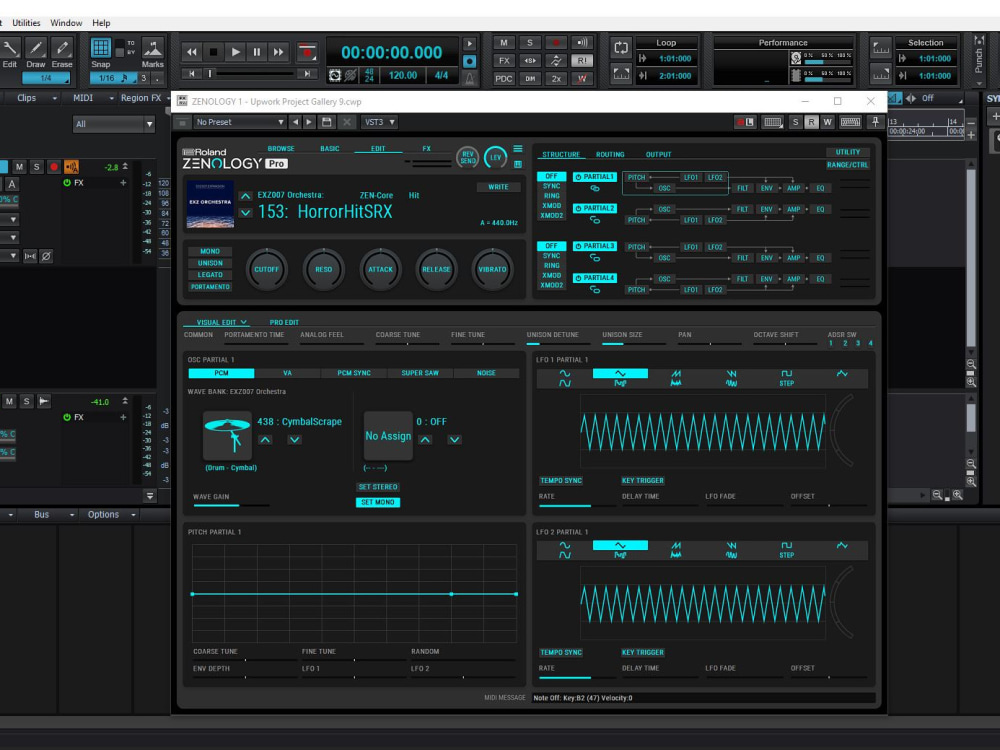1000x750 pixels.
Task: Toggle the PORTAMENTO button
Action: (x=210, y=287)
